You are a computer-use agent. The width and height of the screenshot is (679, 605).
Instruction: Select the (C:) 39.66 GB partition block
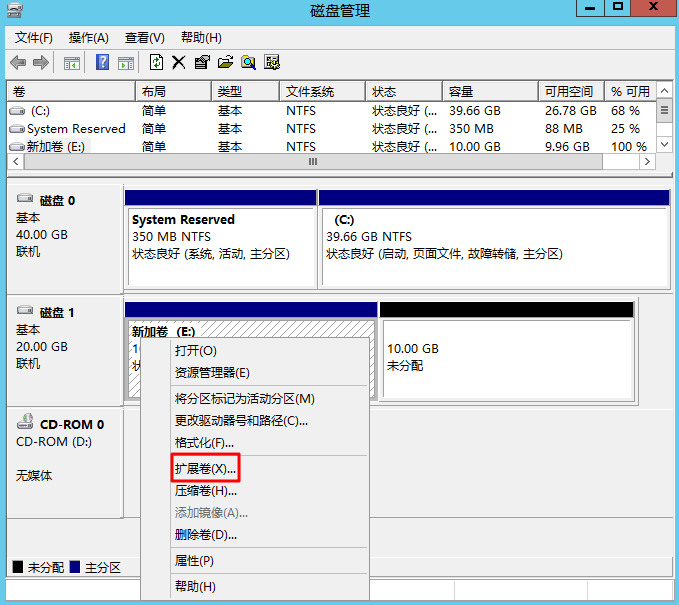(495, 239)
